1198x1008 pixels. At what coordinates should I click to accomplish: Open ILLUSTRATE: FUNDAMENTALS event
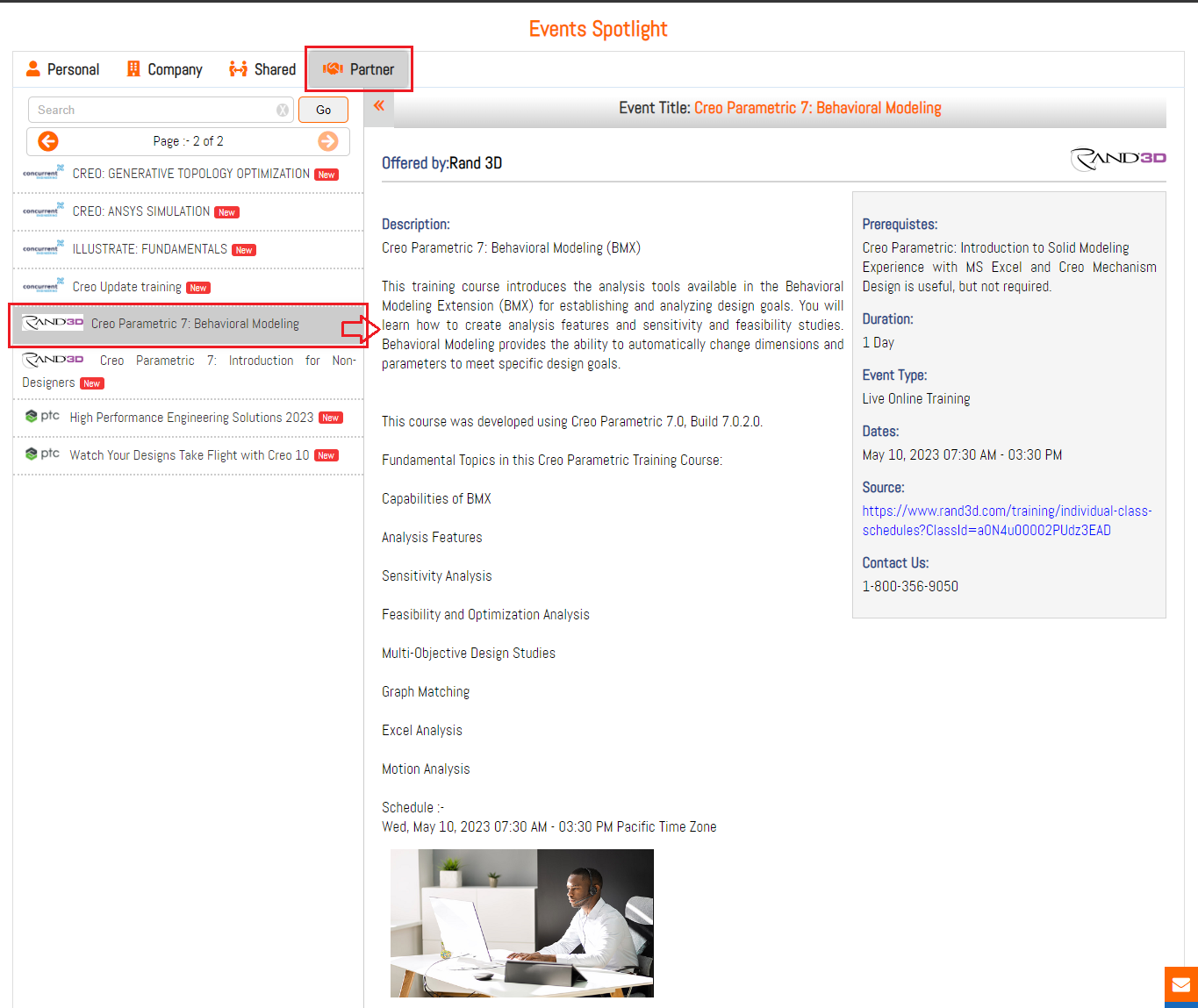click(x=149, y=249)
